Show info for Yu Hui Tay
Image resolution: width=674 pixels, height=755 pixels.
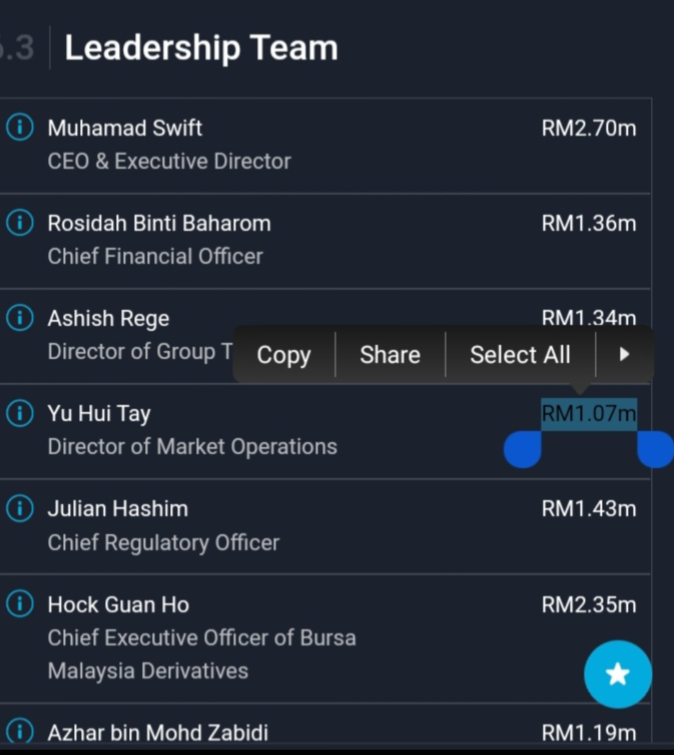click(x=19, y=414)
